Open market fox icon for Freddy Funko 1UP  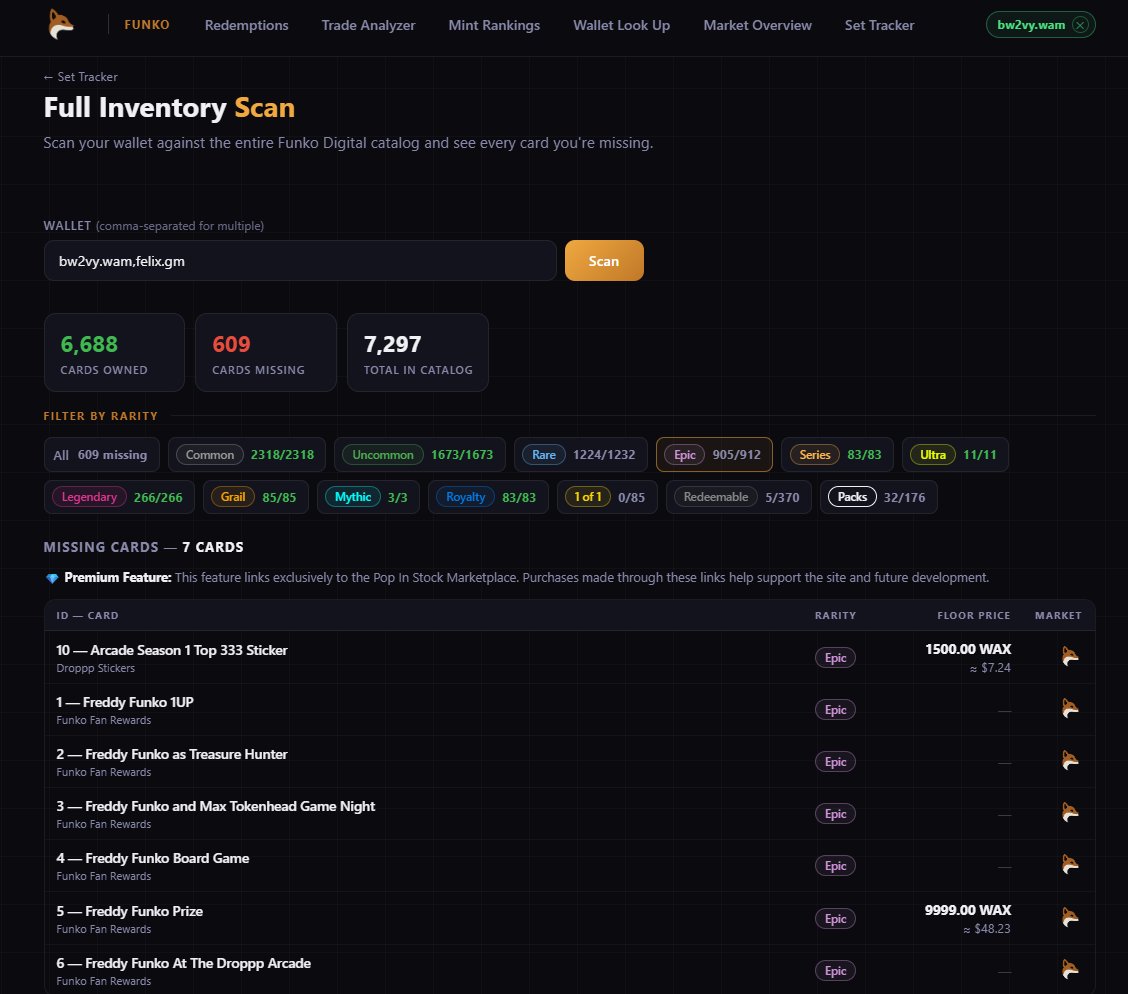[1070, 708]
